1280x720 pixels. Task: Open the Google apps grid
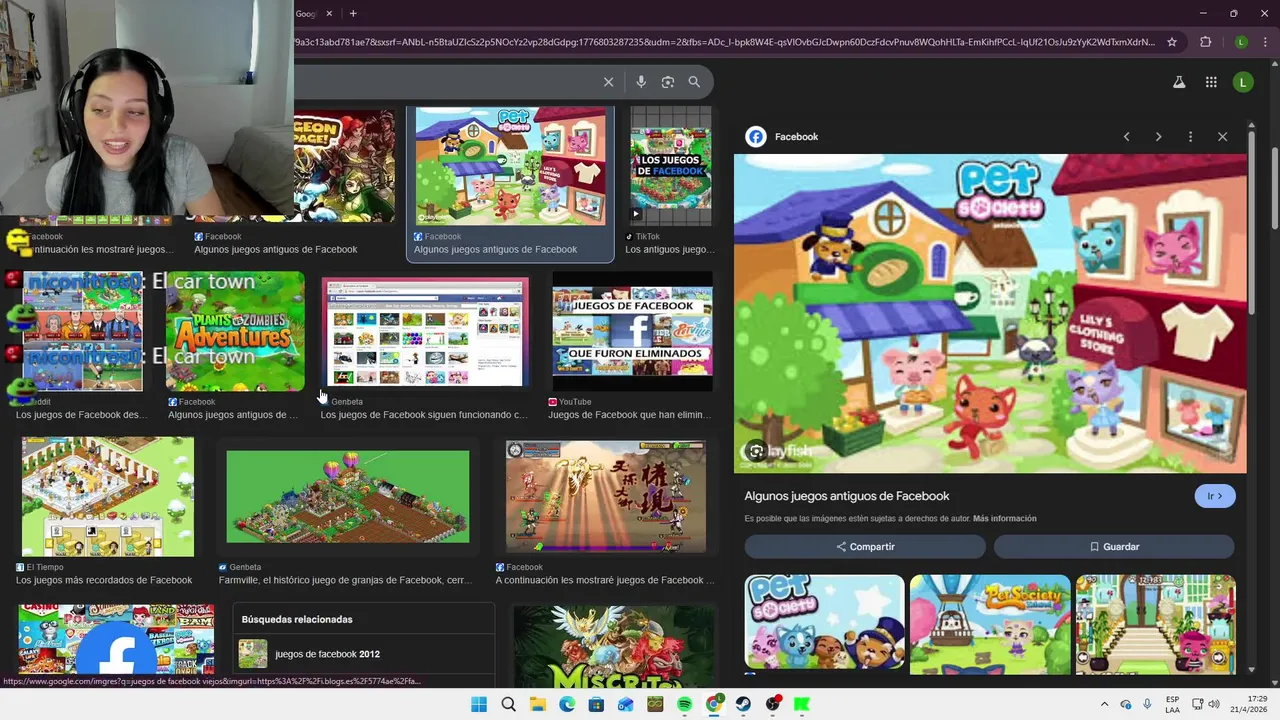coord(1211,82)
